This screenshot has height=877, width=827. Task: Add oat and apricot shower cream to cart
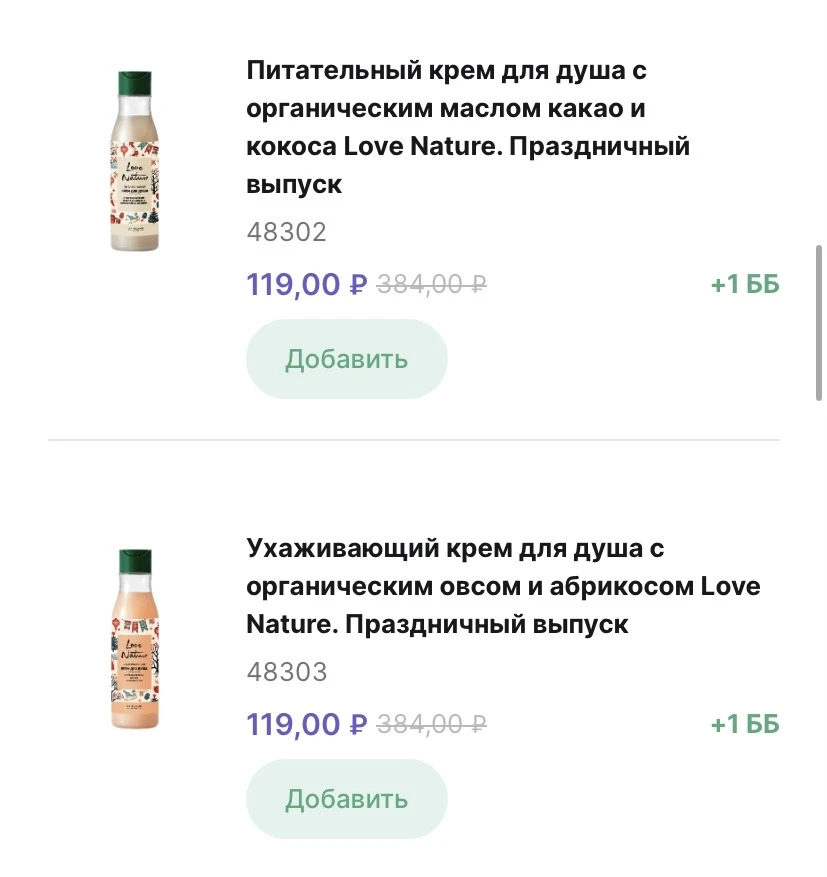point(346,799)
